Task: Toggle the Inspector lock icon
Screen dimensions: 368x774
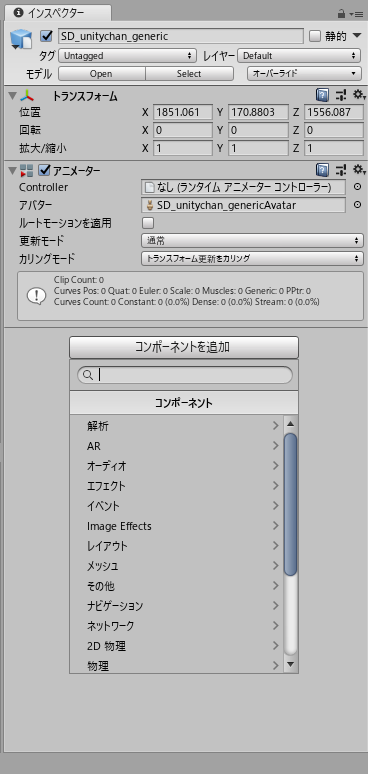Action: [x=341, y=14]
